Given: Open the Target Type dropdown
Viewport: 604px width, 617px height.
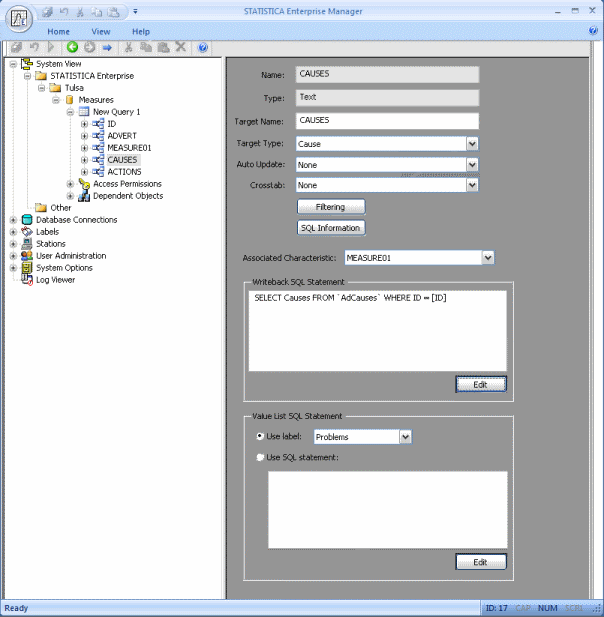Looking at the screenshot, I should (472, 144).
